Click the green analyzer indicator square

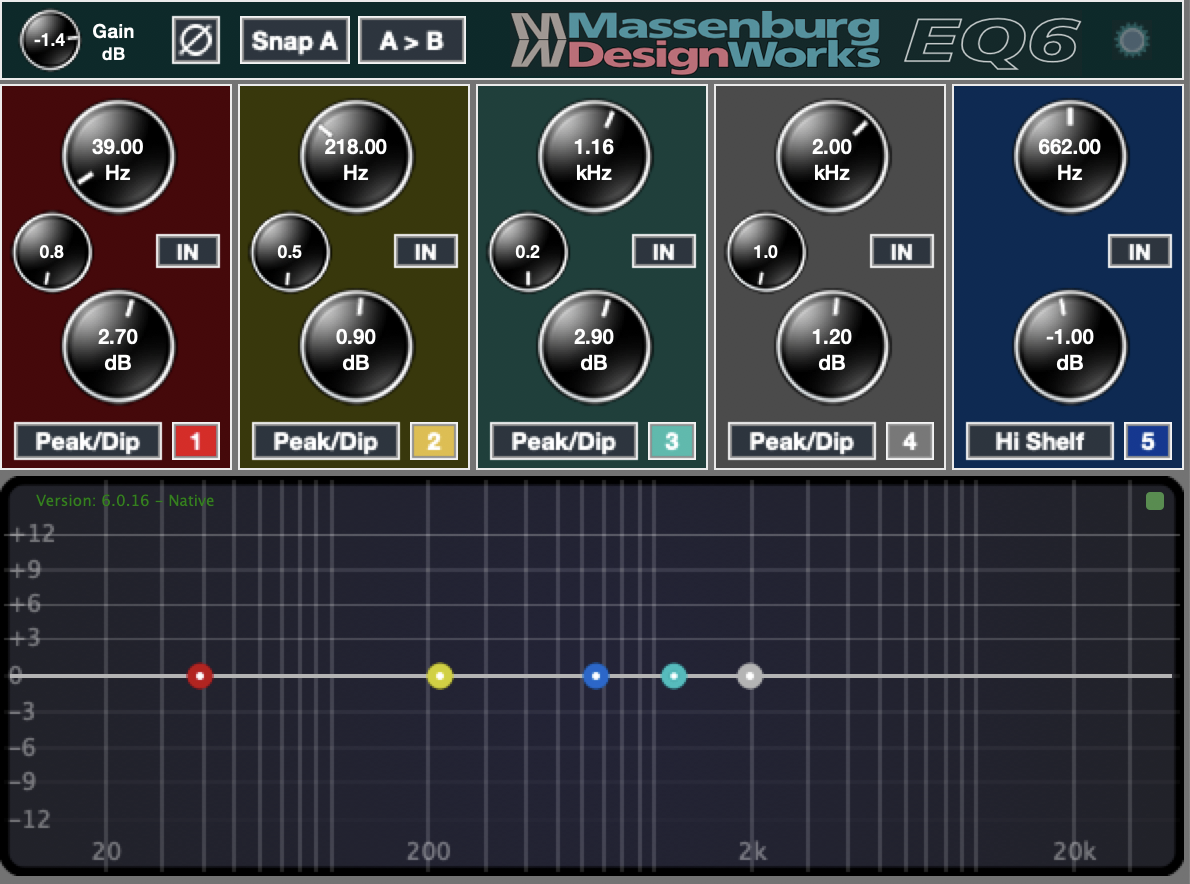pyautogui.click(x=1154, y=501)
